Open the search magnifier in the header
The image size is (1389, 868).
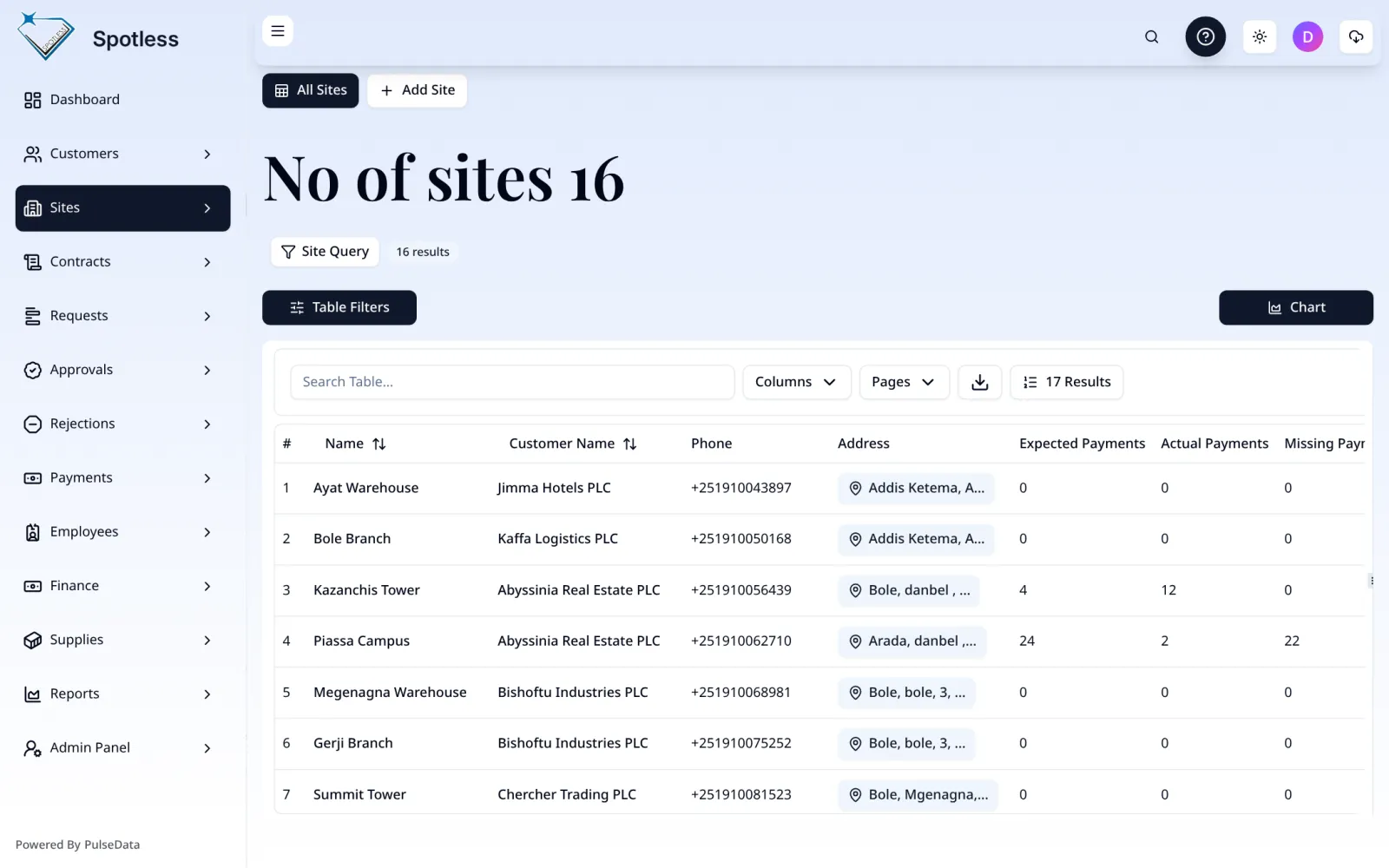click(1151, 36)
